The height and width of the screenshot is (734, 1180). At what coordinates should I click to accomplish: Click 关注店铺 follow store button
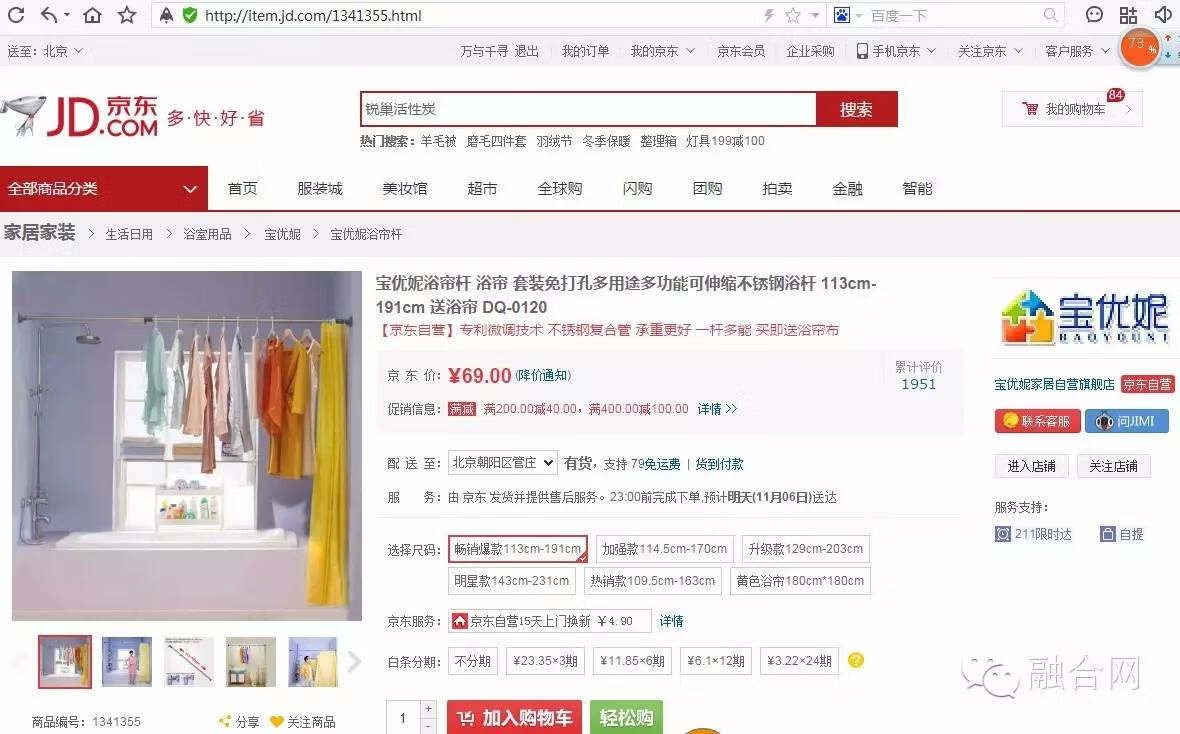click(1113, 466)
